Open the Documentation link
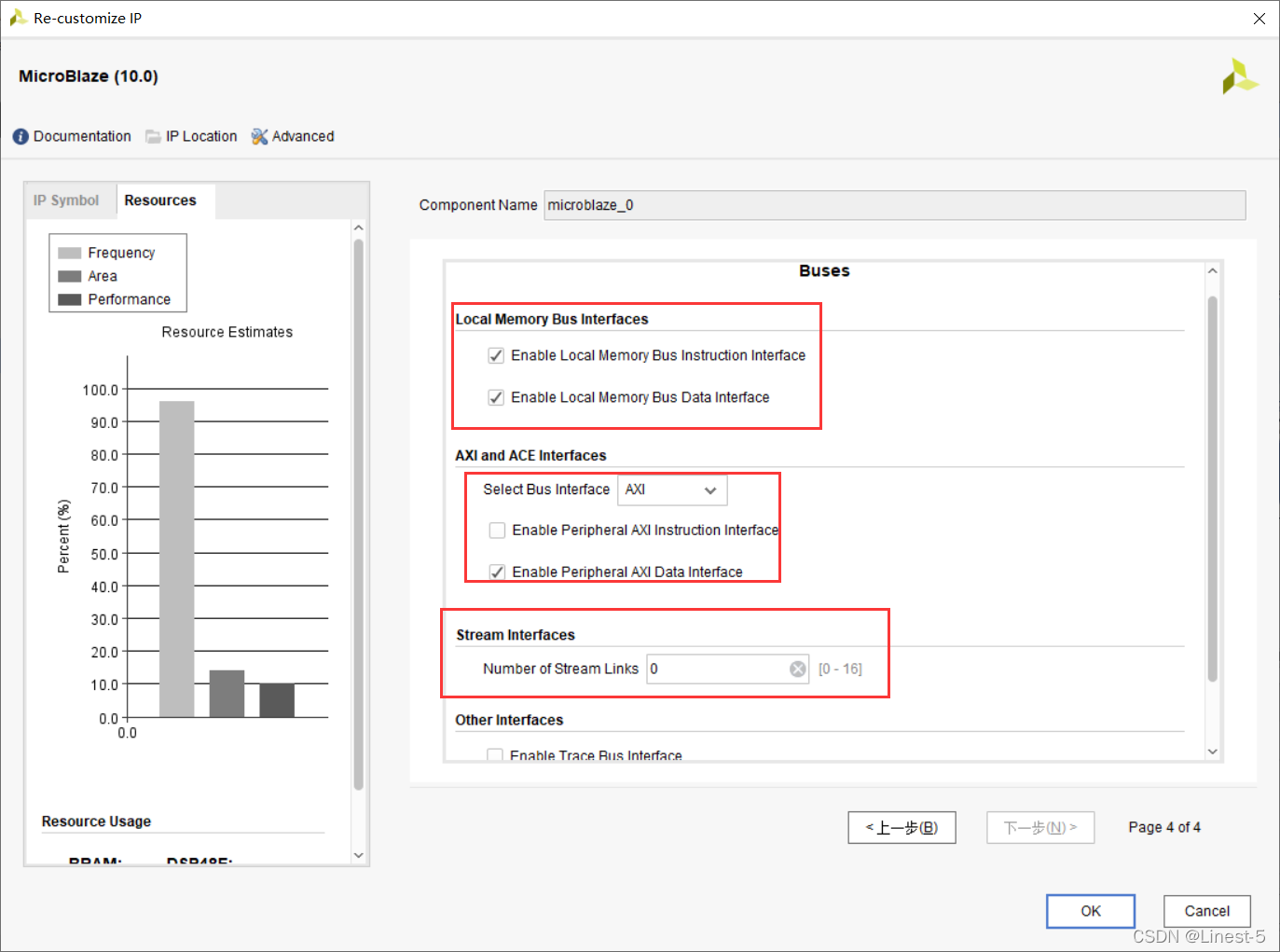Screen dimensions: 1280x952 pyautogui.click(x=82, y=136)
